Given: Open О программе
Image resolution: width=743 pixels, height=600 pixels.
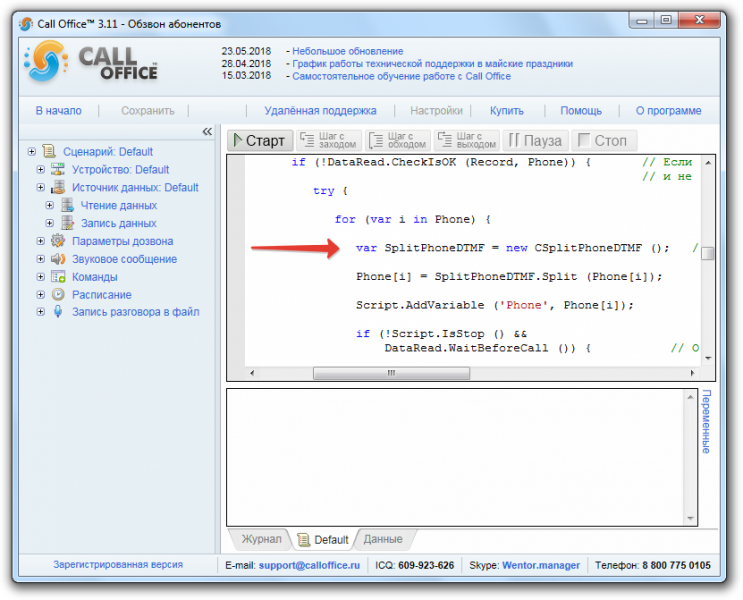Looking at the screenshot, I should [x=668, y=110].
